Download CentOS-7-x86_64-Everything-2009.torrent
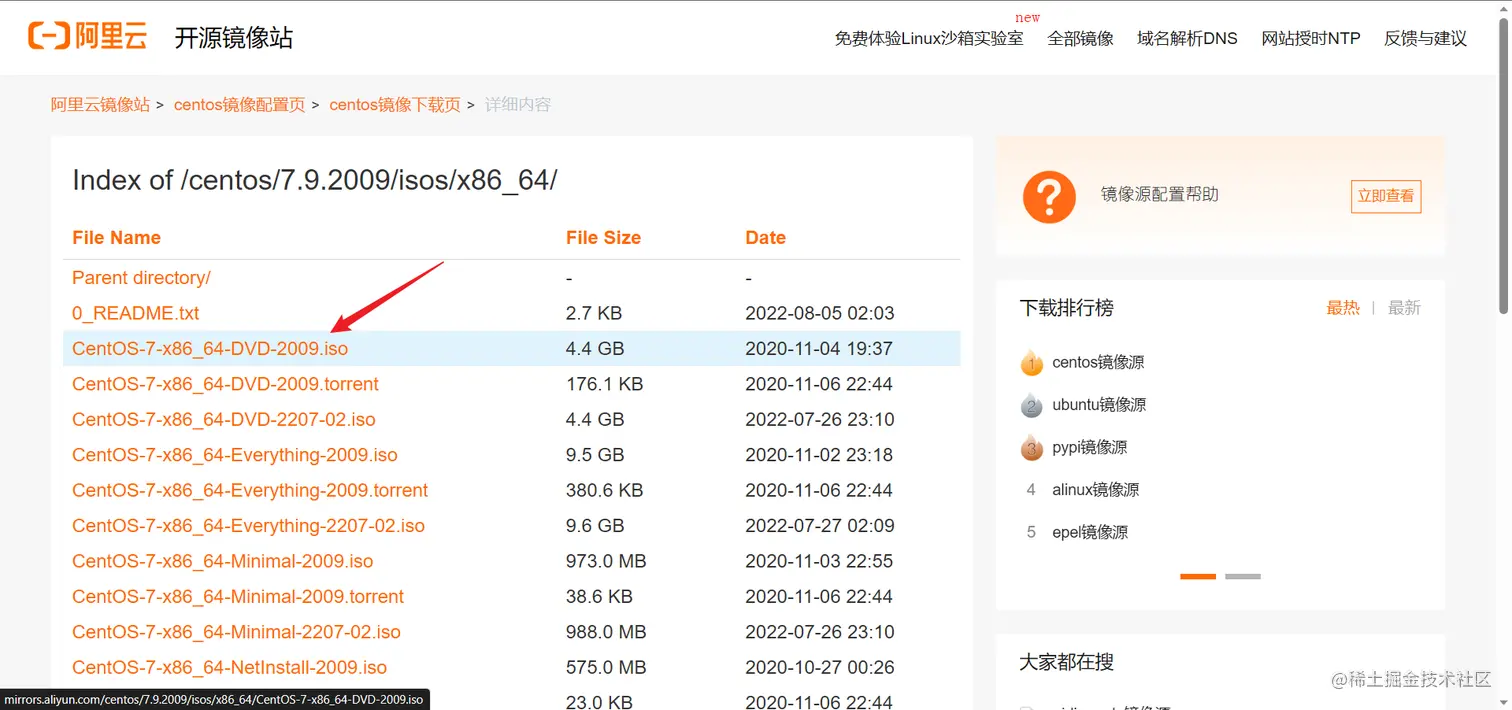The image size is (1512, 710). coord(250,490)
